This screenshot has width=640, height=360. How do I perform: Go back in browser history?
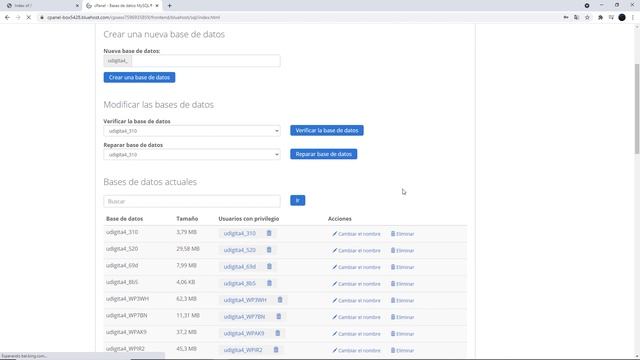[x=7, y=18]
